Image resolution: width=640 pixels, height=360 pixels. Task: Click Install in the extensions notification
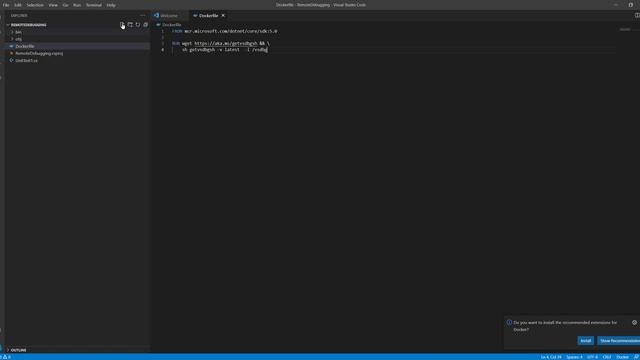(586, 341)
